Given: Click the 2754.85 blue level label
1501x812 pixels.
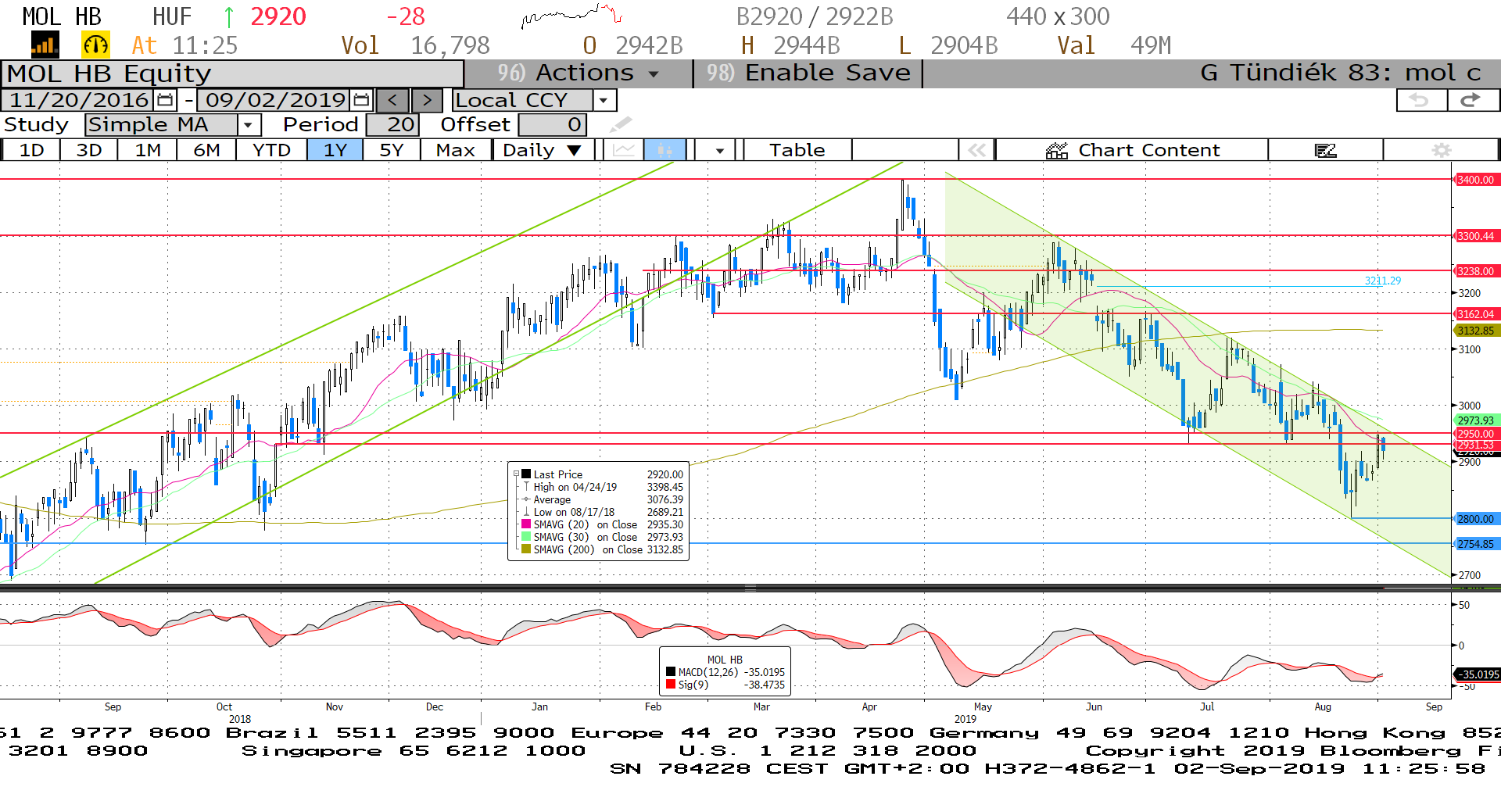Looking at the screenshot, I should pos(1475,544).
